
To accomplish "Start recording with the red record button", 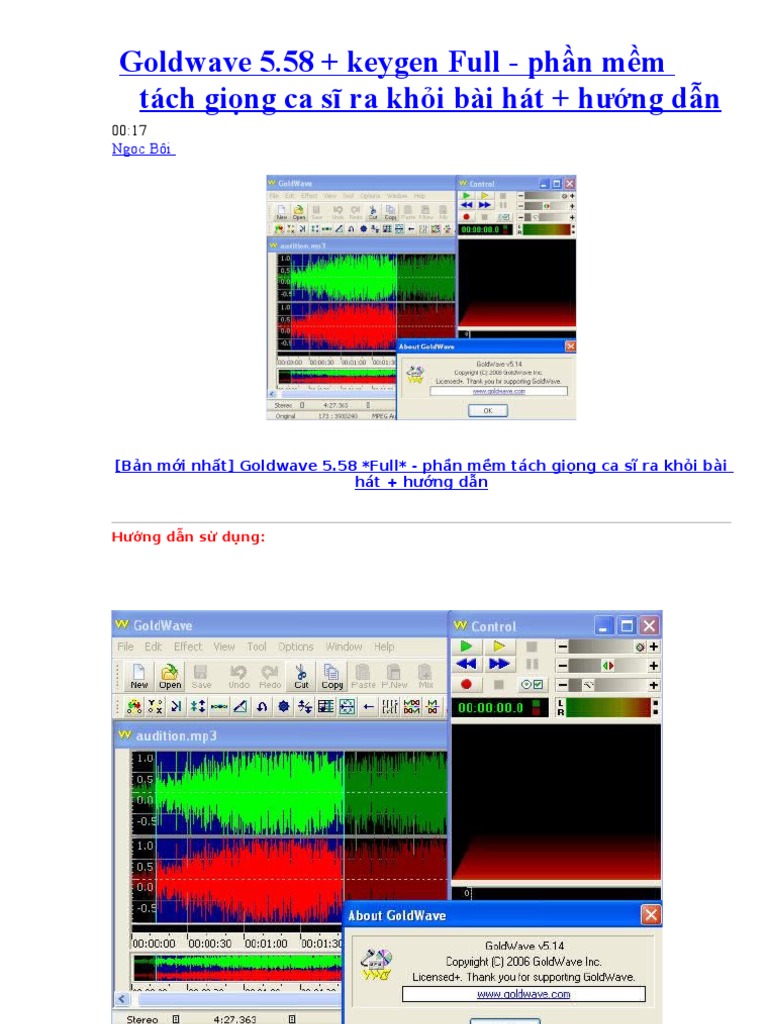I will click(466, 684).
